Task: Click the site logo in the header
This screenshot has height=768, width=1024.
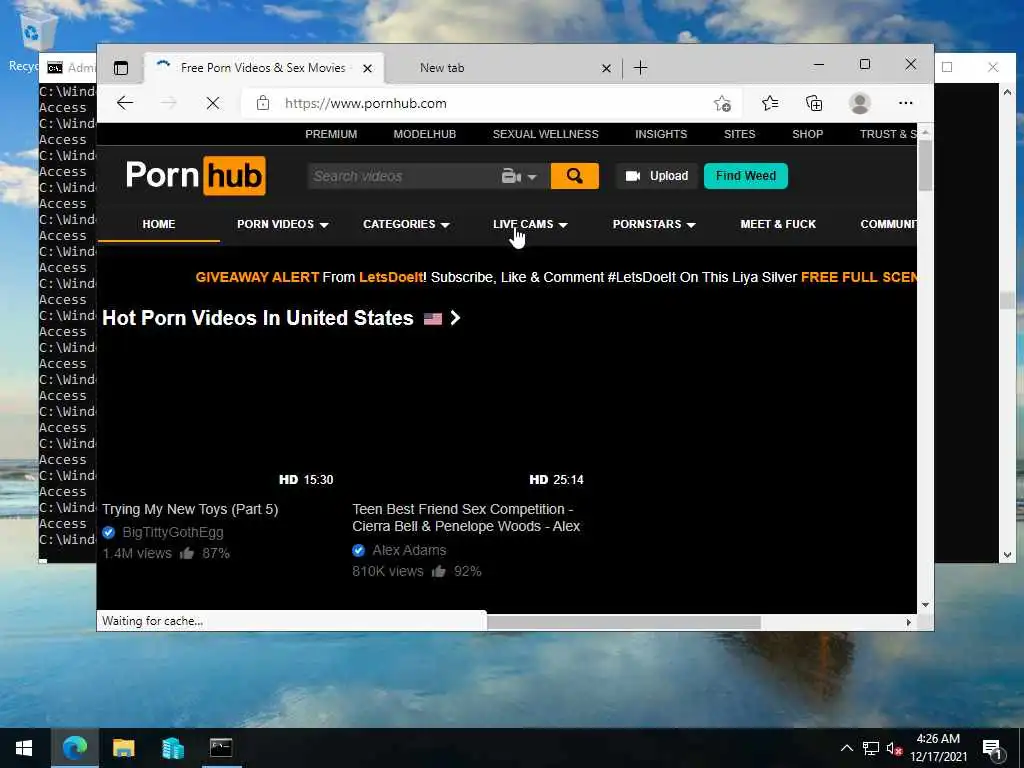Action: pos(195,175)
